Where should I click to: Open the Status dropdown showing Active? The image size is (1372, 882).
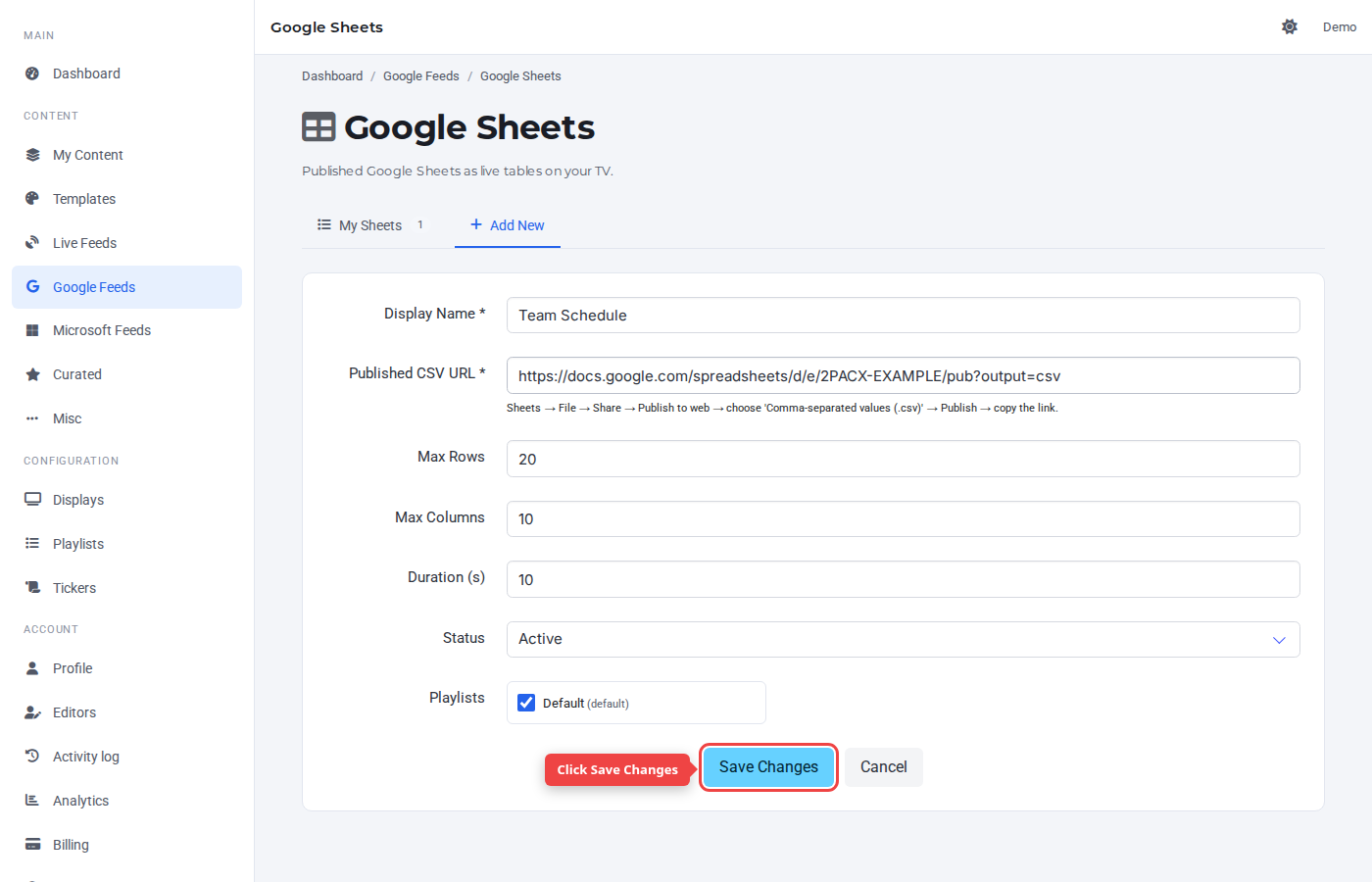pos(903,639)
